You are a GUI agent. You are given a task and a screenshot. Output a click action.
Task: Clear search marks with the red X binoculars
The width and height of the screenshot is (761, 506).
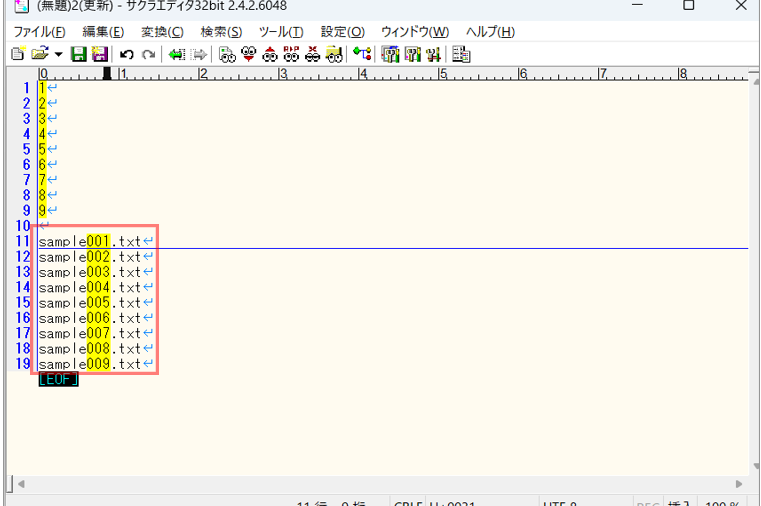313,54
